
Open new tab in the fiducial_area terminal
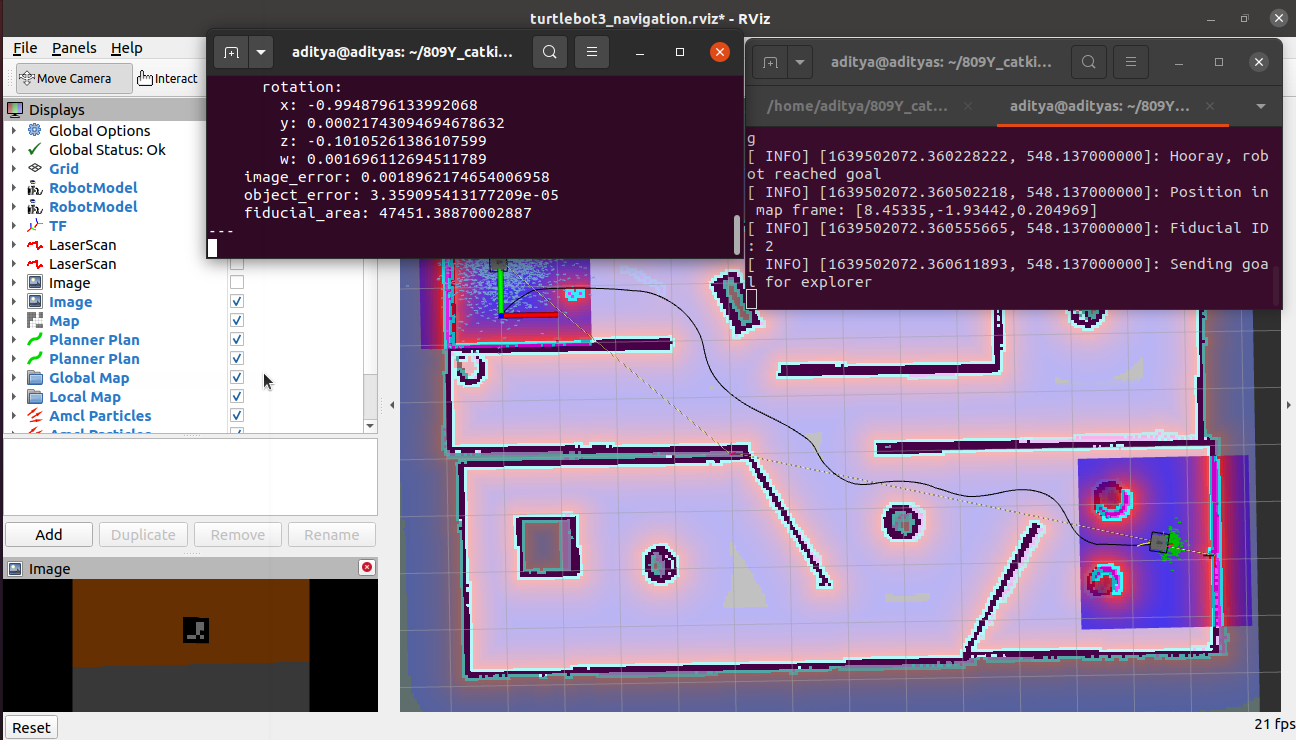[231, 52]
